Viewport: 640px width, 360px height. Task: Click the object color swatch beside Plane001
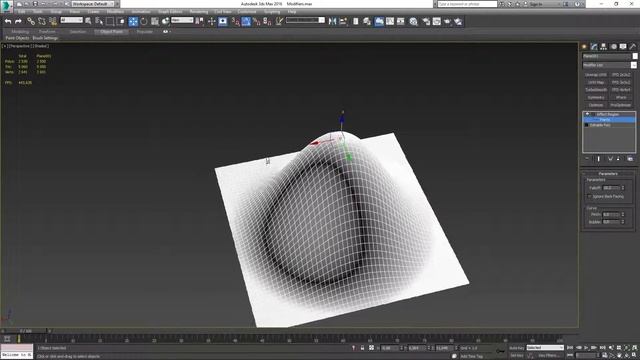[x=635, y=56]
